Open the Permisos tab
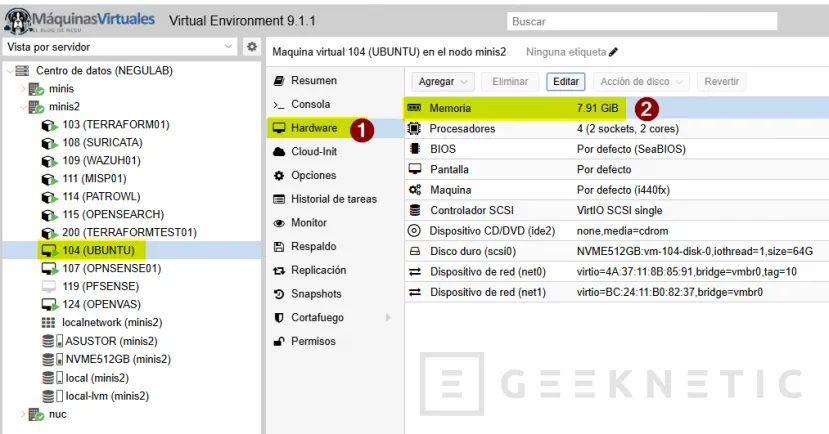Image resolution: width=829 pixels, height=434 pixels. [x=335, y=341]
